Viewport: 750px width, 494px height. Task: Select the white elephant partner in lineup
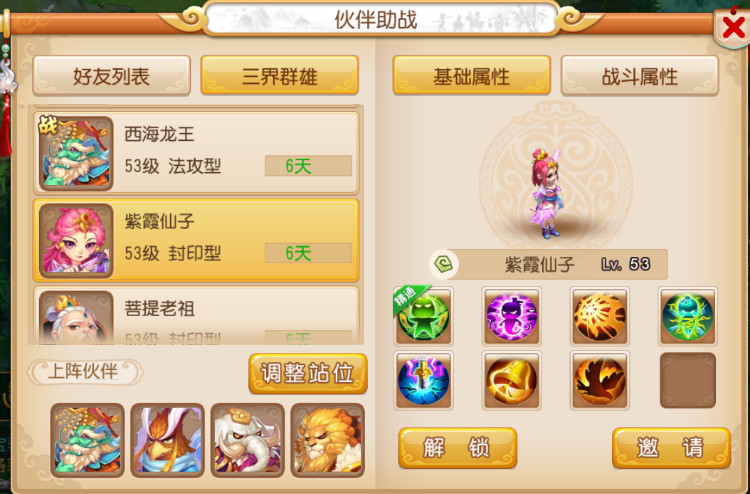coord(247,440)
